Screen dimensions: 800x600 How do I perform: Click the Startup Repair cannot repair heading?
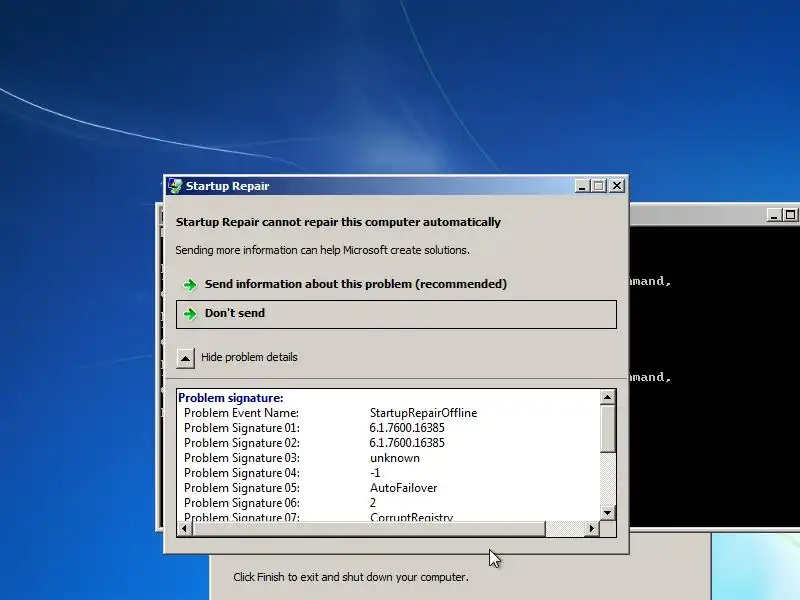pyautogui.click(x=338, y=222)
